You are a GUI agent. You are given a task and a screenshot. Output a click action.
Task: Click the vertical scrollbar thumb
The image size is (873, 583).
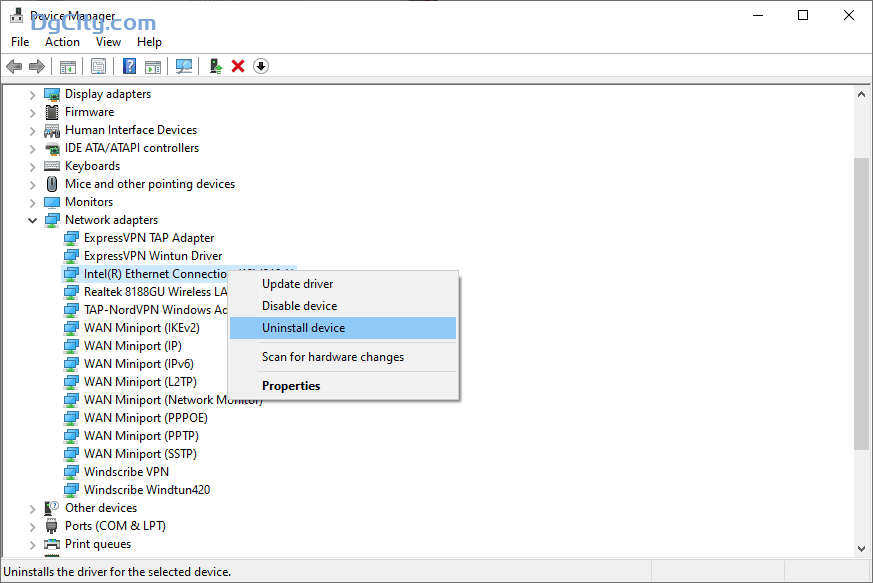coord(861,303)
